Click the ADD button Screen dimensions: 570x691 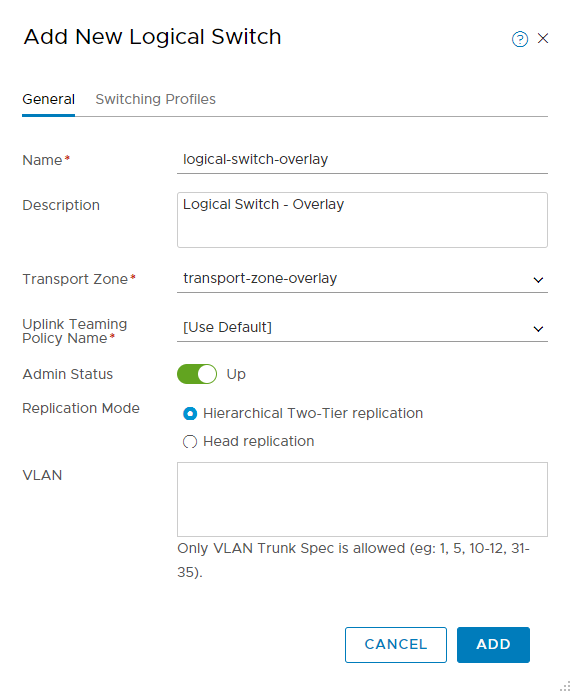[x=493, y=645]
